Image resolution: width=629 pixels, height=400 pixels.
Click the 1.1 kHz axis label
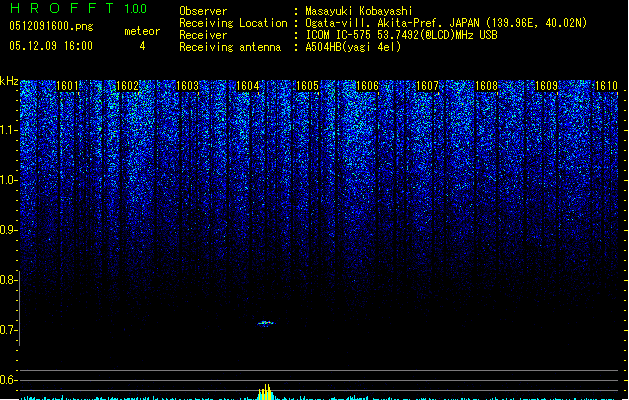click(8, 130)
